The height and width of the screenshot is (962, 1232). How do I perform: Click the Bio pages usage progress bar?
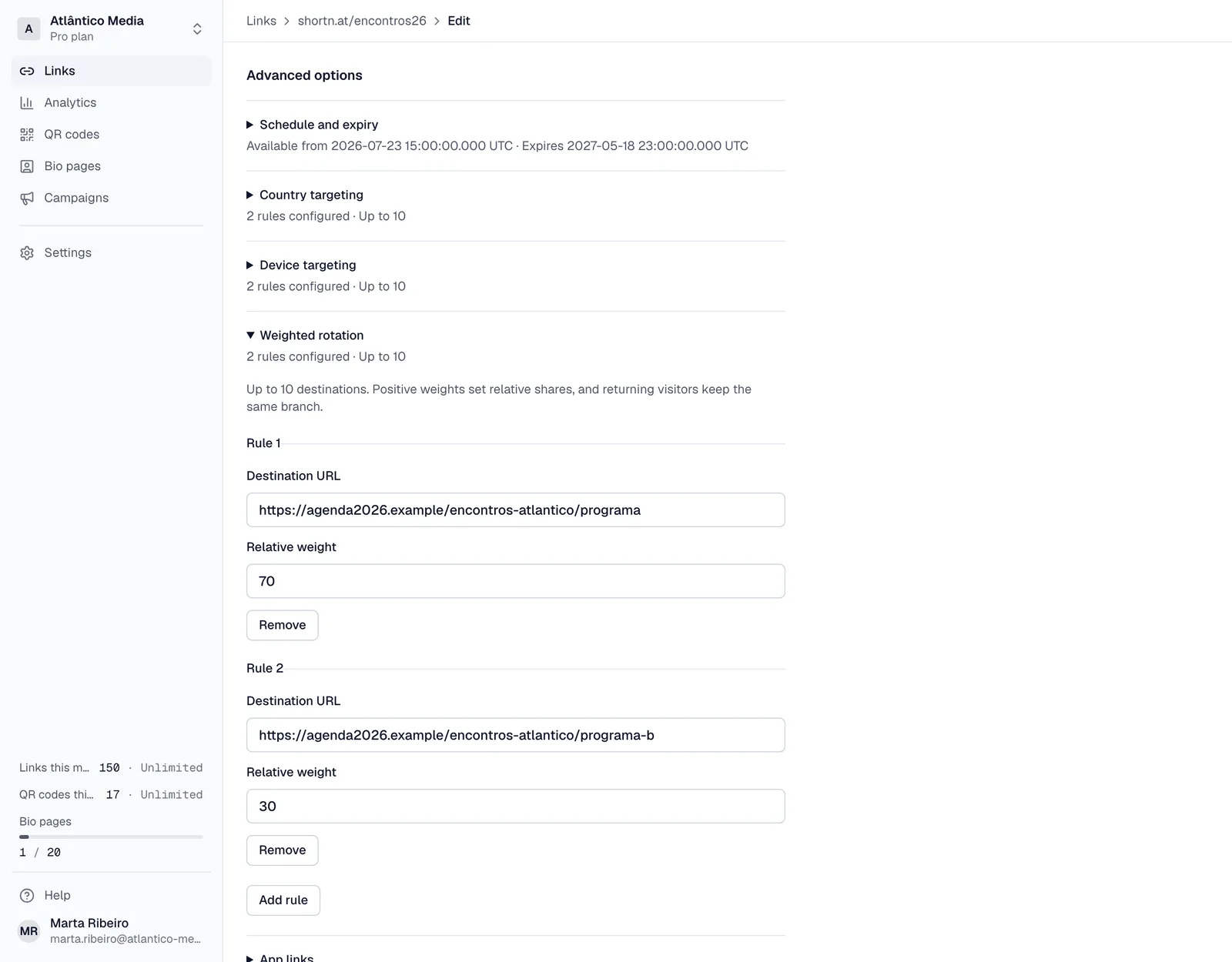[111, 837]
